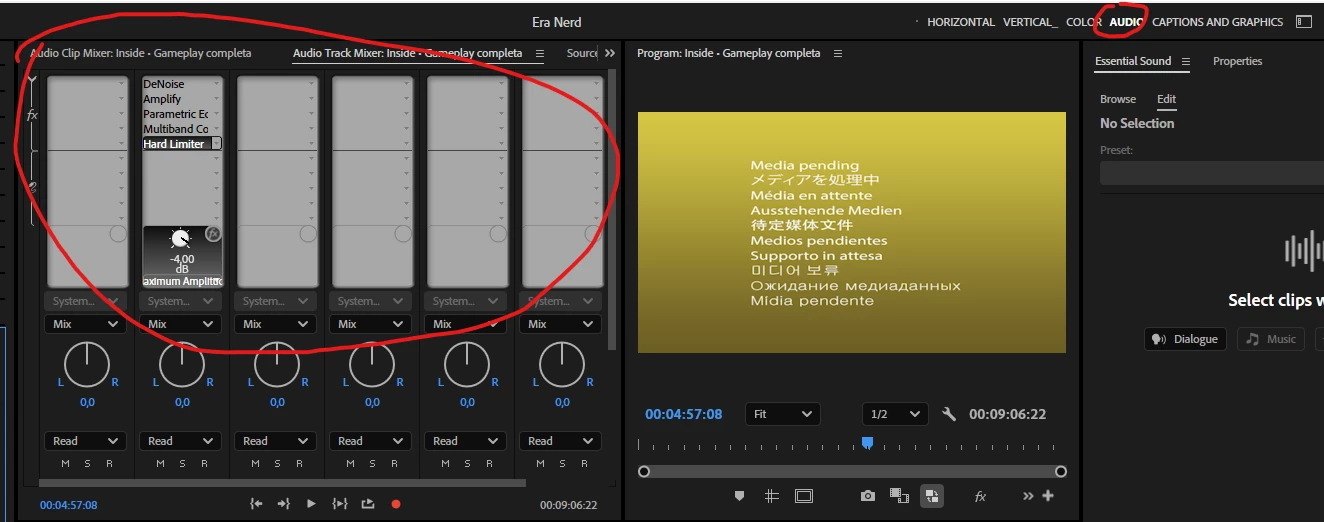Viewport: 1324px width, 522px height.
Task: Click Go to In transport button
Action: pyautogui.click(x=256, y=504)
